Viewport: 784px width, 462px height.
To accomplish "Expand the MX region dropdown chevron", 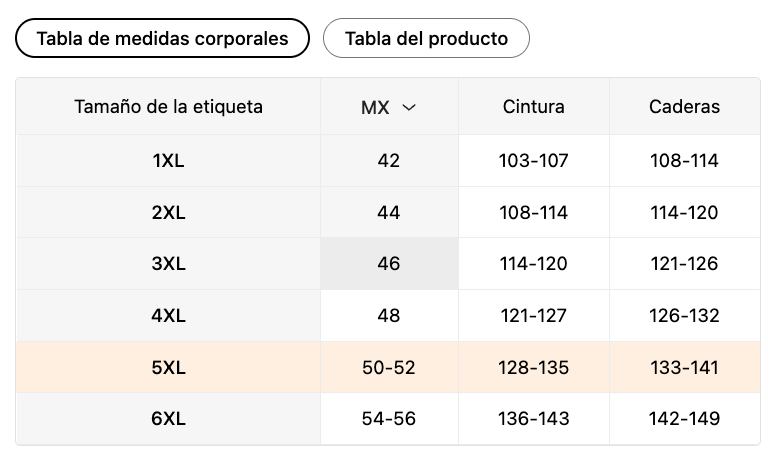I will pyautogui.click(x=409, y=107).
